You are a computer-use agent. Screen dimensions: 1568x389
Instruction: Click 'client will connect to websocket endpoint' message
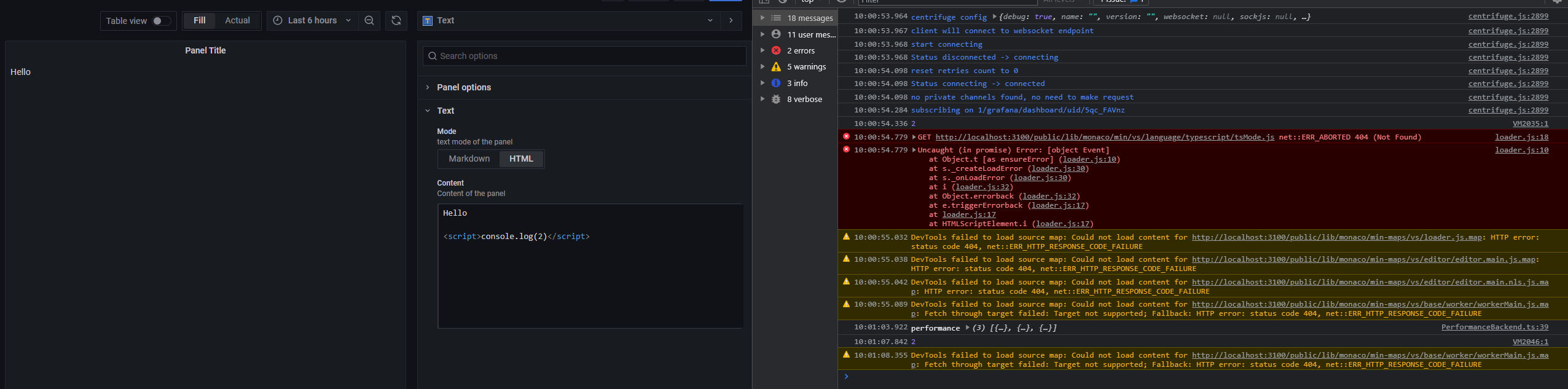pyautogui.click(x=1002, y=31)
